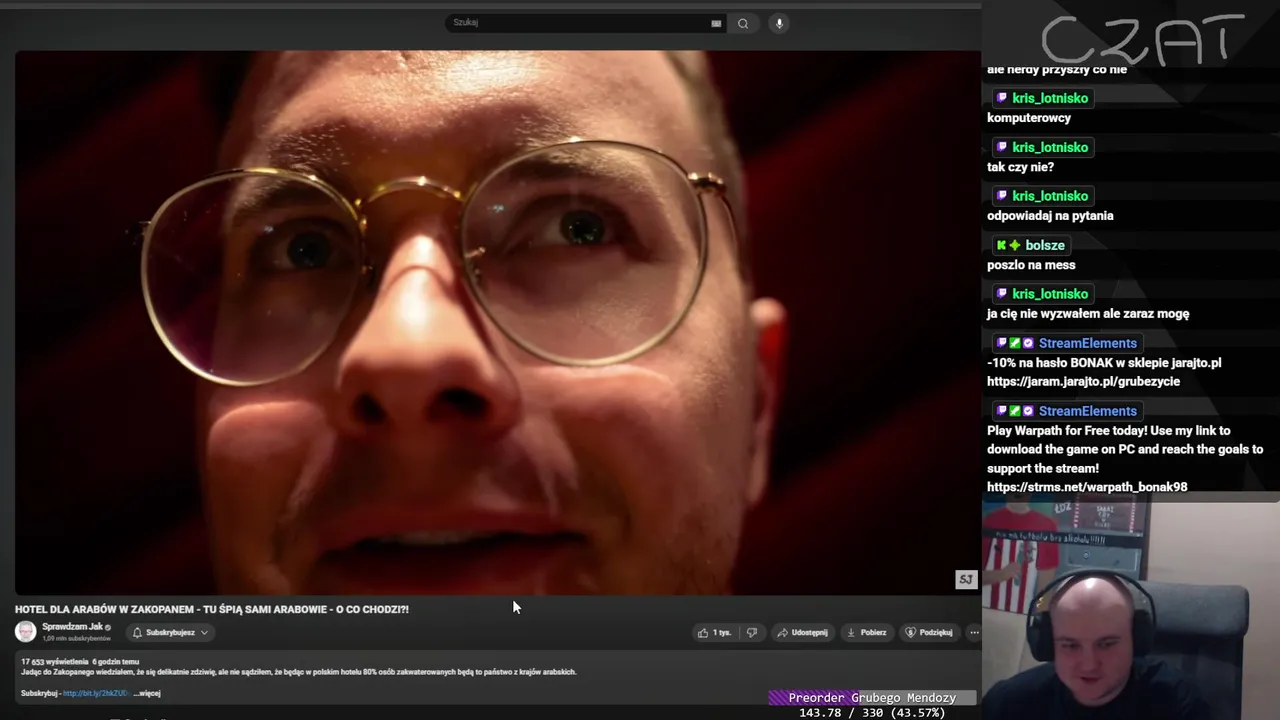Click the Pobierz download button

click(x=866, y=632)
